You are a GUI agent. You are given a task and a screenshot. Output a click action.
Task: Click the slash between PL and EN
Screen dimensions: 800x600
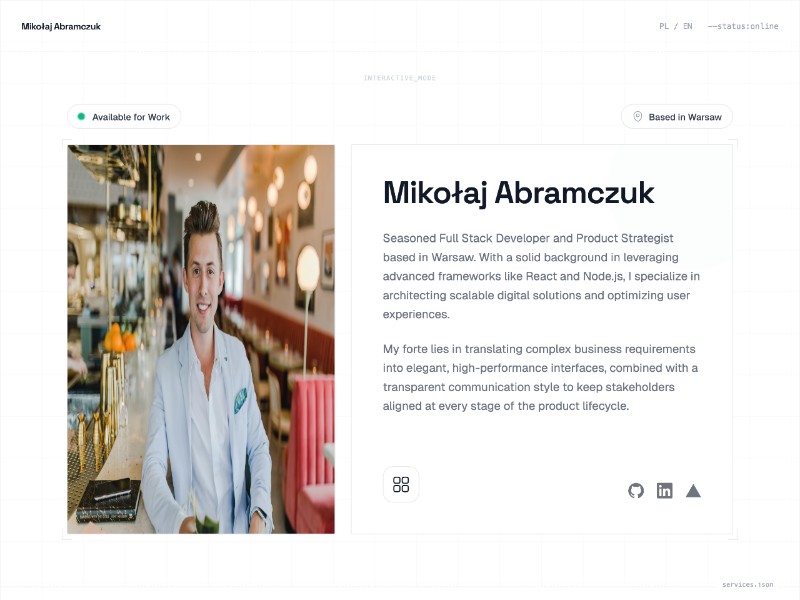676,26
